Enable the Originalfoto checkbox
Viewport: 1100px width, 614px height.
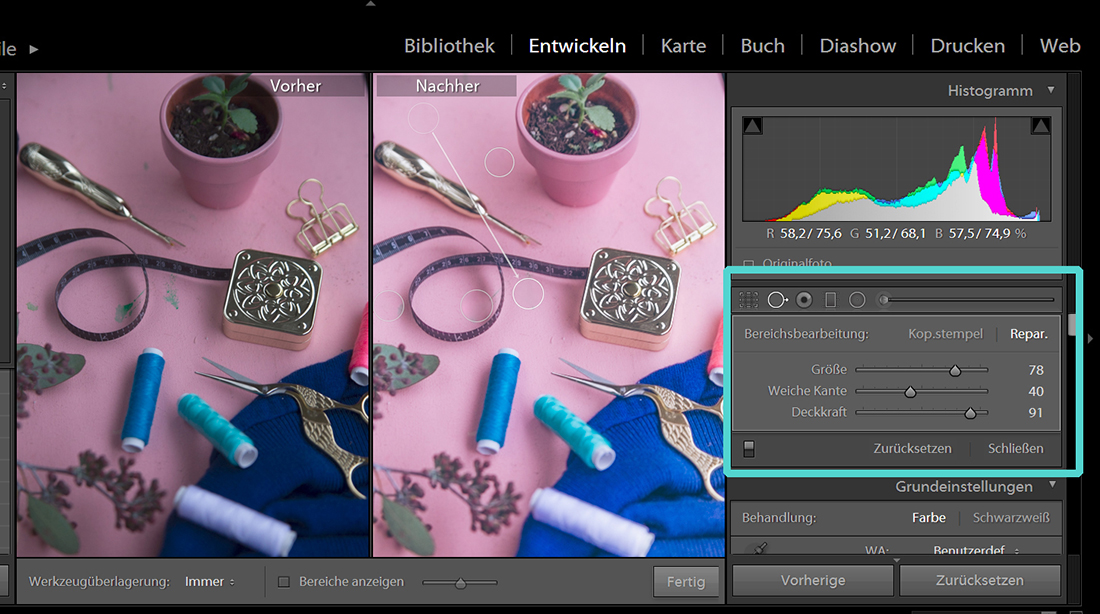(x=749, y=264)
